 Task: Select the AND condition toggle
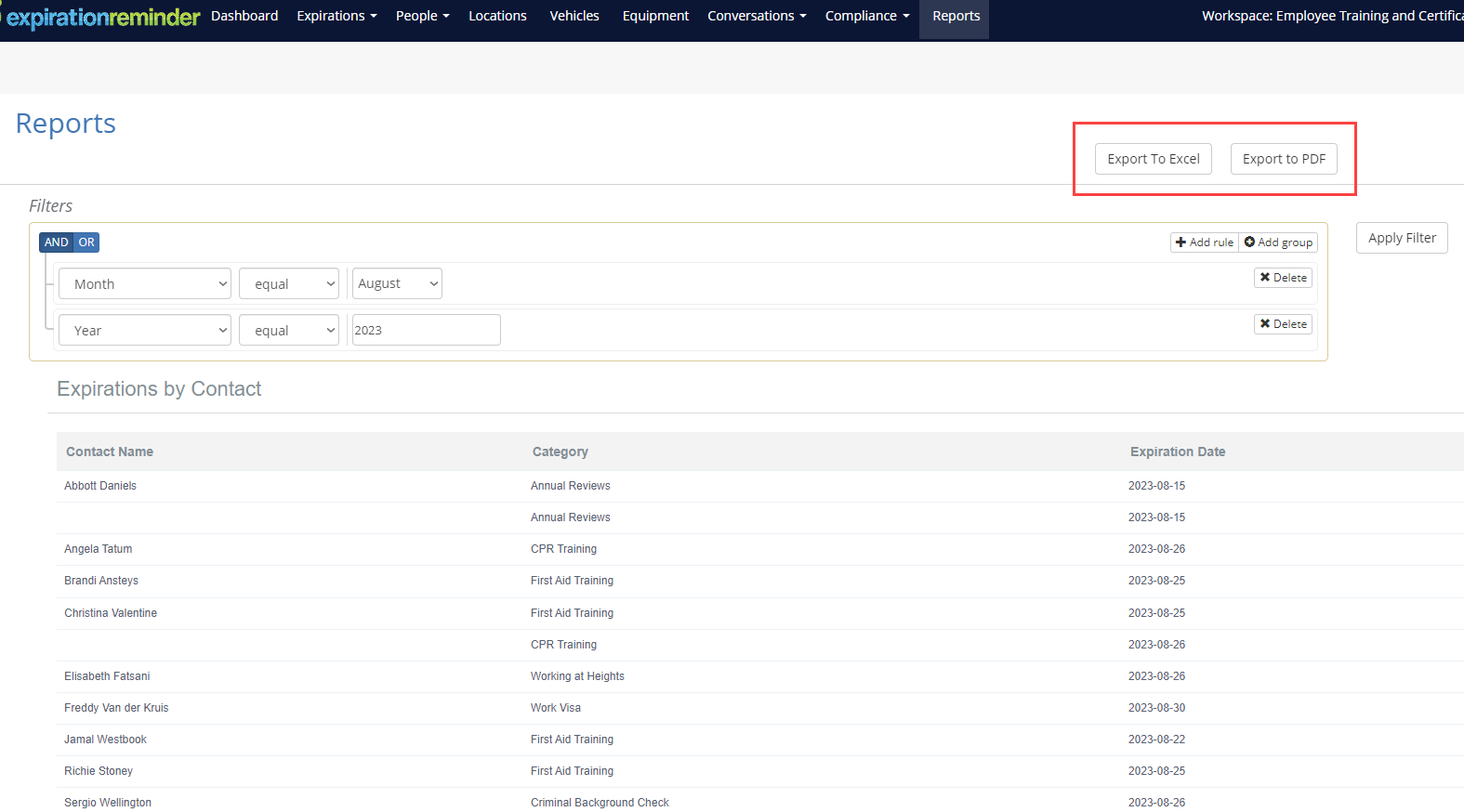pyautogui.click(x=56, y=242)
